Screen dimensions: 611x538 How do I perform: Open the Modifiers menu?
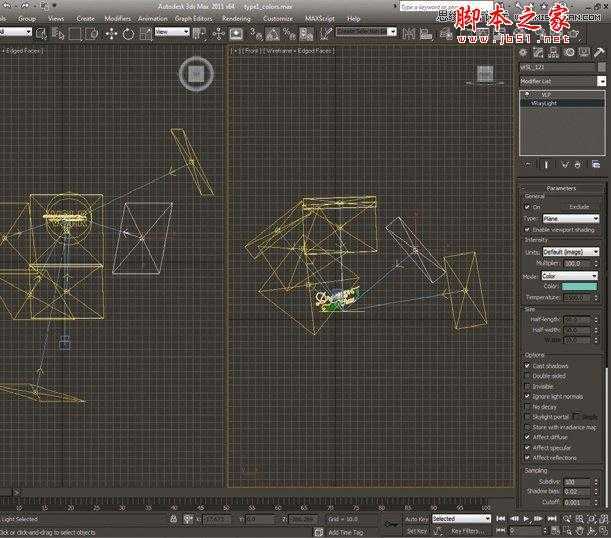point(117,19)
